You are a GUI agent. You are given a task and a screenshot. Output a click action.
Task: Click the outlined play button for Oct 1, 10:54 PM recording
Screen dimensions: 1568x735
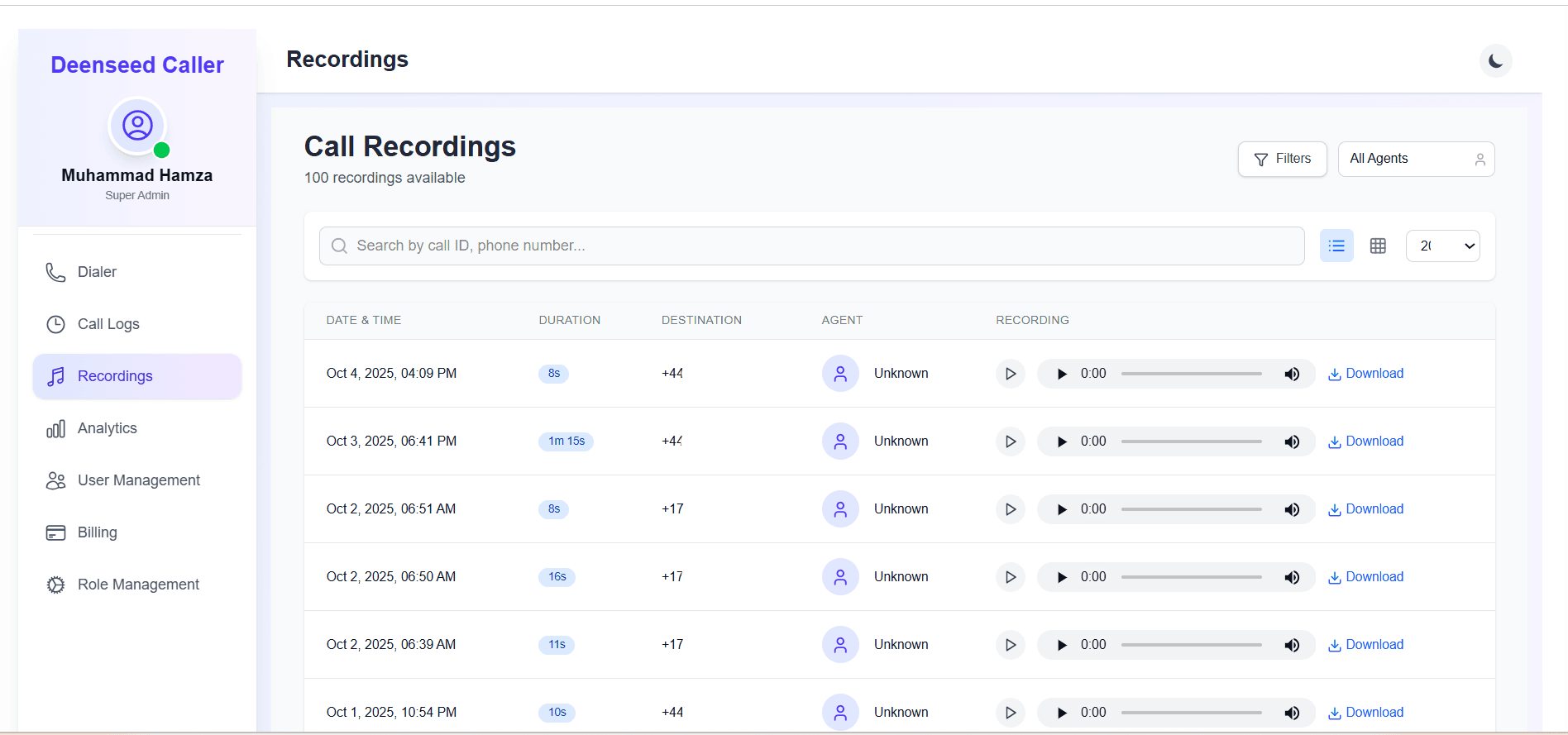pos(1011,713)
